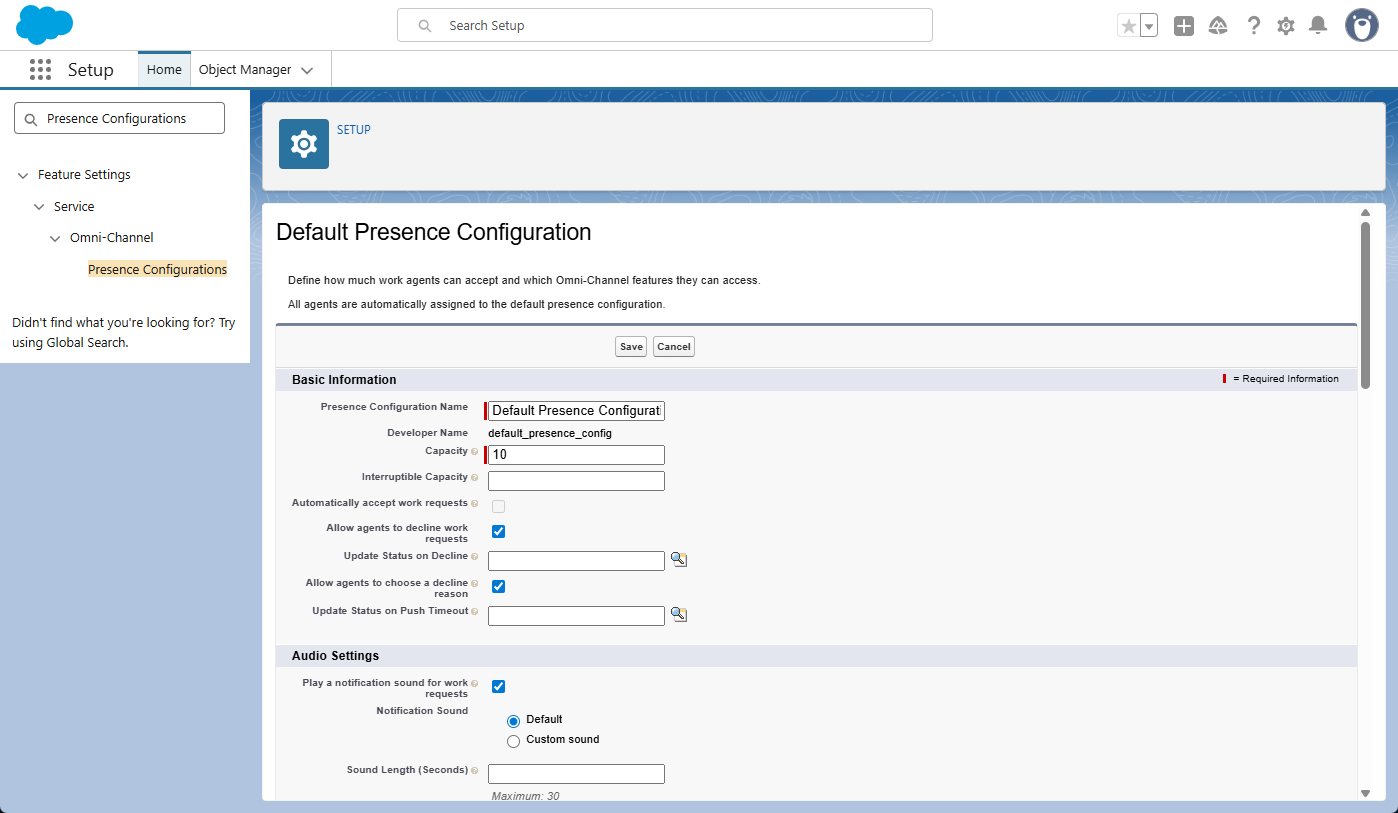The height and width of the screenshot is (813, 1398).
Task: Select Presence Configurations in the sidebar
Action: [157, 270]
